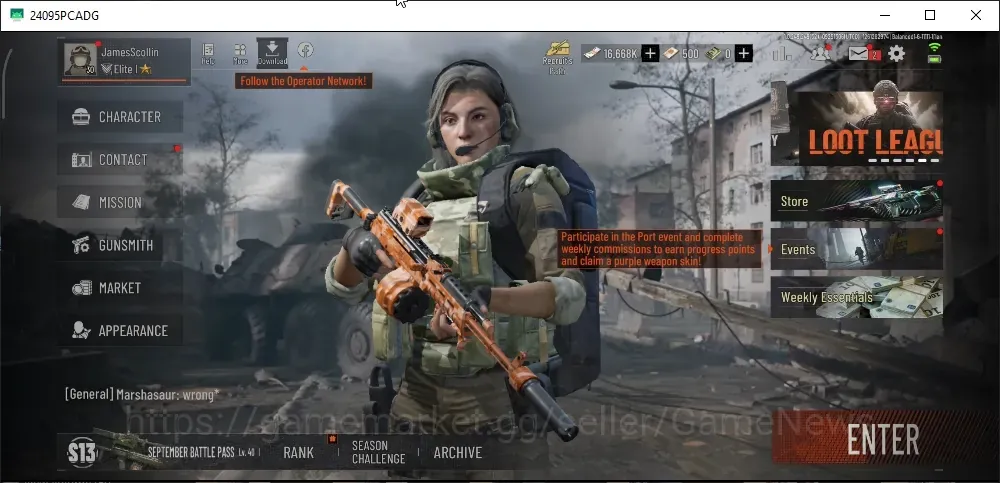The height and width of the screenshot is (483, 1000).
Task: Open the MARKET menu
Action: 120,288
